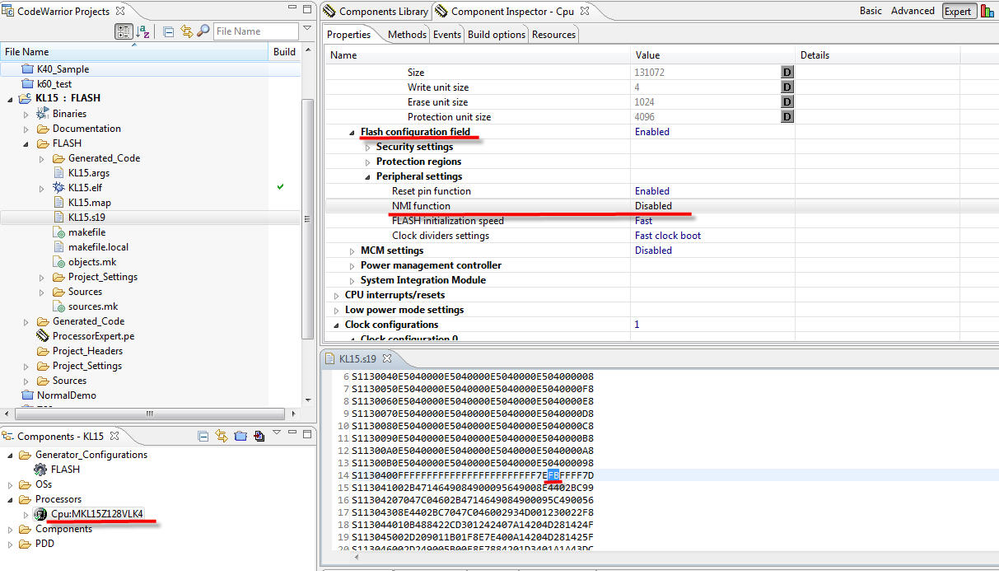Viewport: 999px width, 571px height.
Task: Toggle the NMI function Disabled value
Action: click(653, 206)
